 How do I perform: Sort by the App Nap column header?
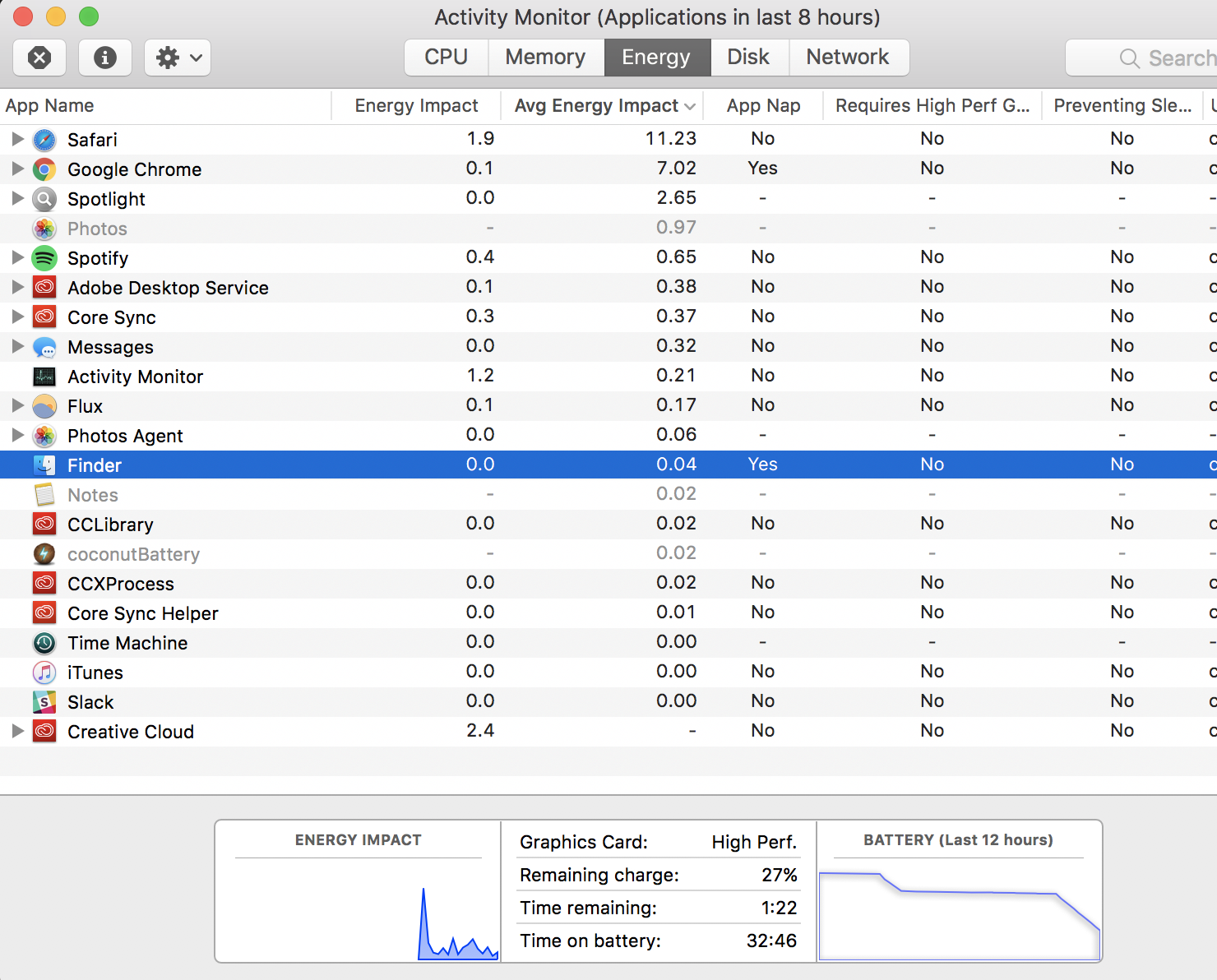click(764, 106)
